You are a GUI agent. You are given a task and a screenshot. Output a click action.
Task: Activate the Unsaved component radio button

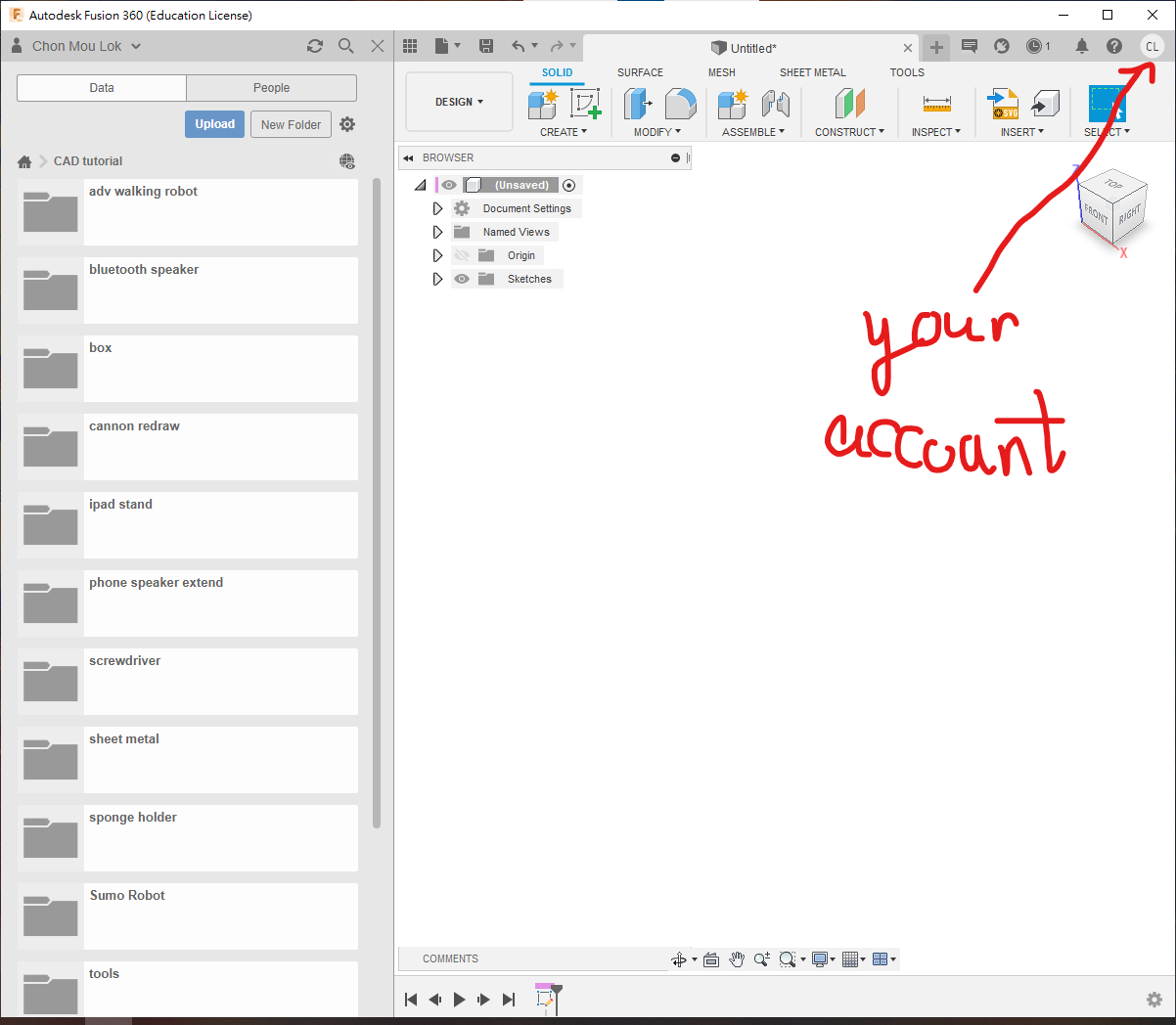click(569, 185)
